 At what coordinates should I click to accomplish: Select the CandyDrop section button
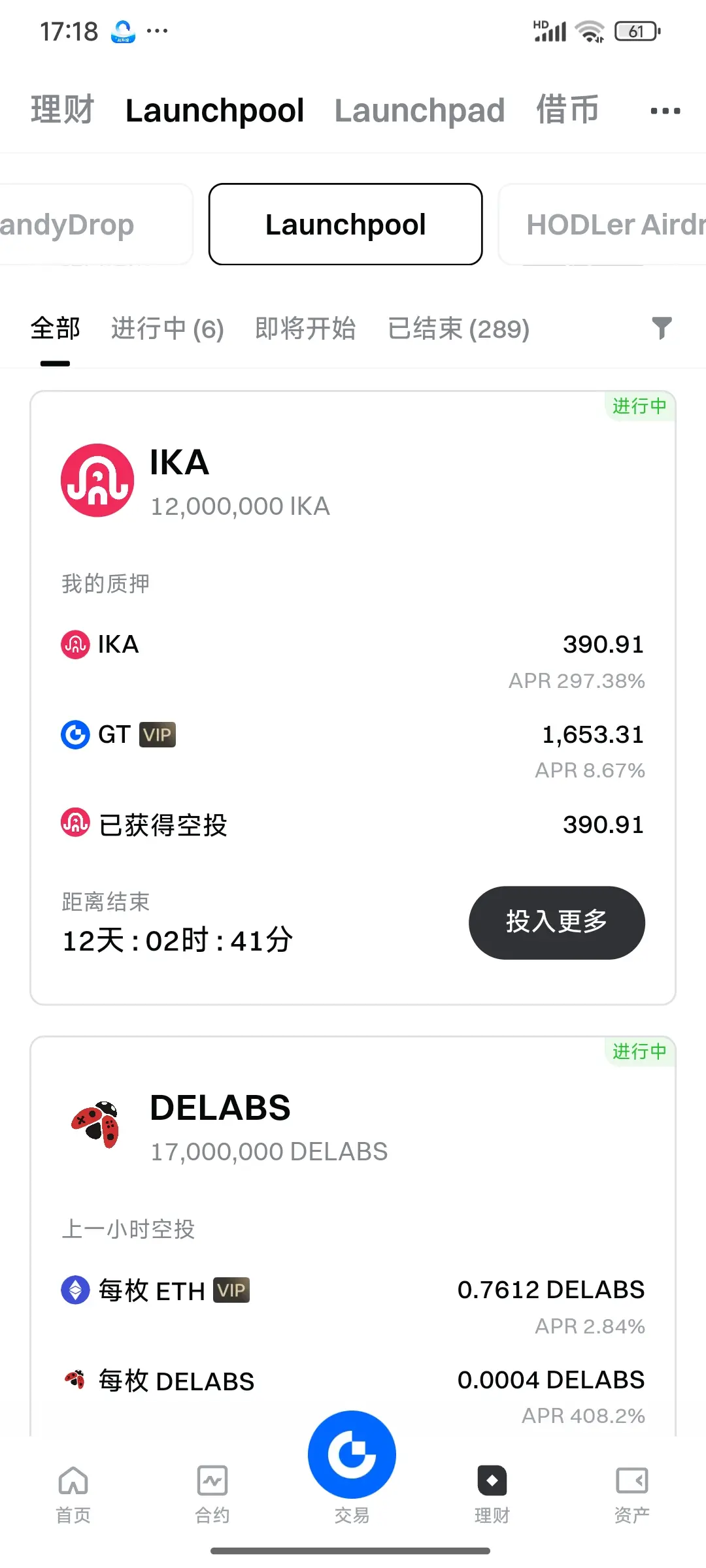click(x=96, y=224)
